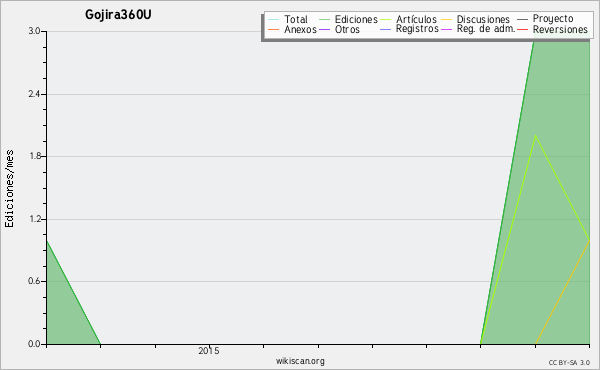This screenshot has height=370, width=600.
Task: Click the 'Artículos' legend label
Action: point(416,19)
